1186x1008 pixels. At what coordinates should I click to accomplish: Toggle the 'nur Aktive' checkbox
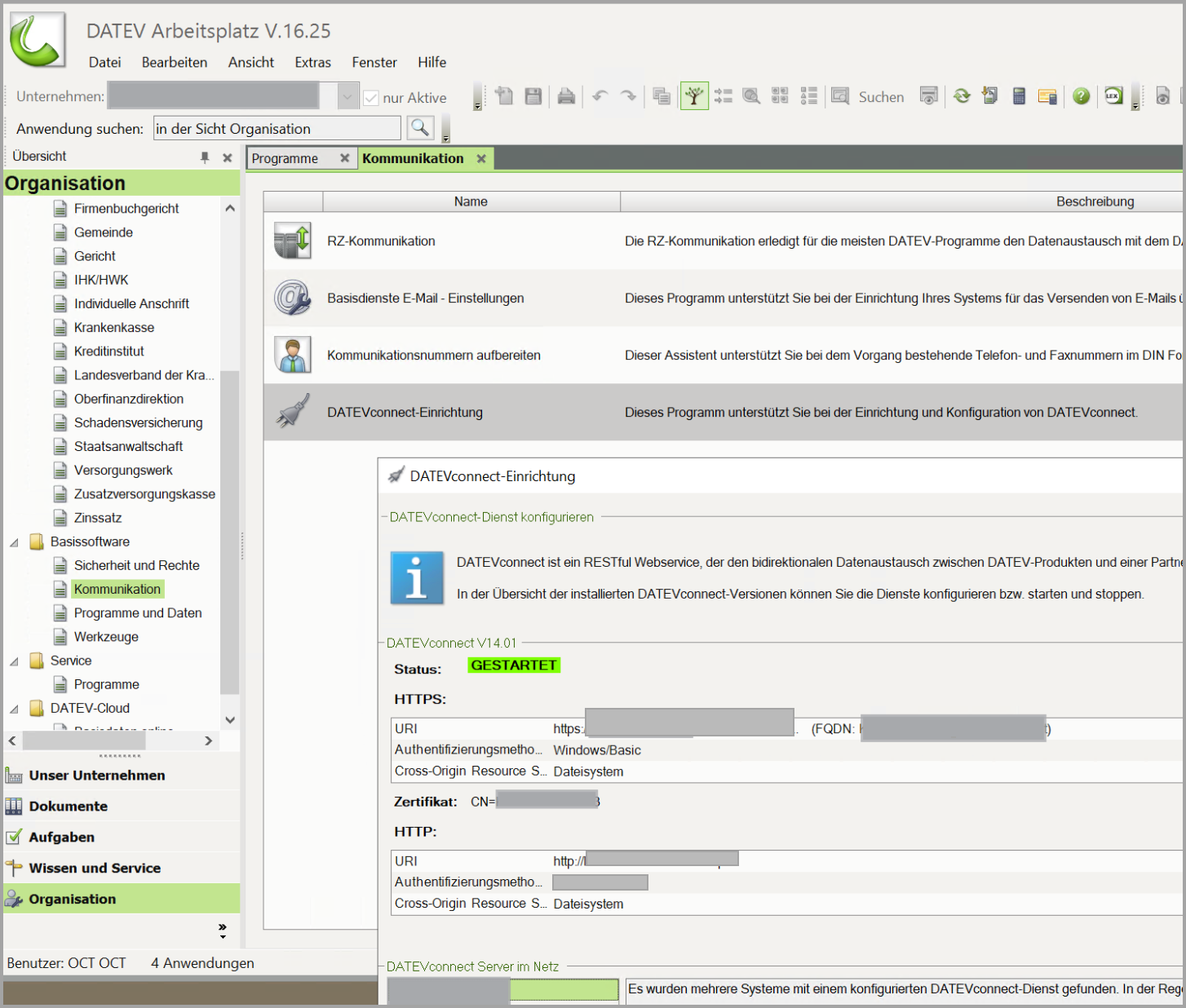click(371, 98)
